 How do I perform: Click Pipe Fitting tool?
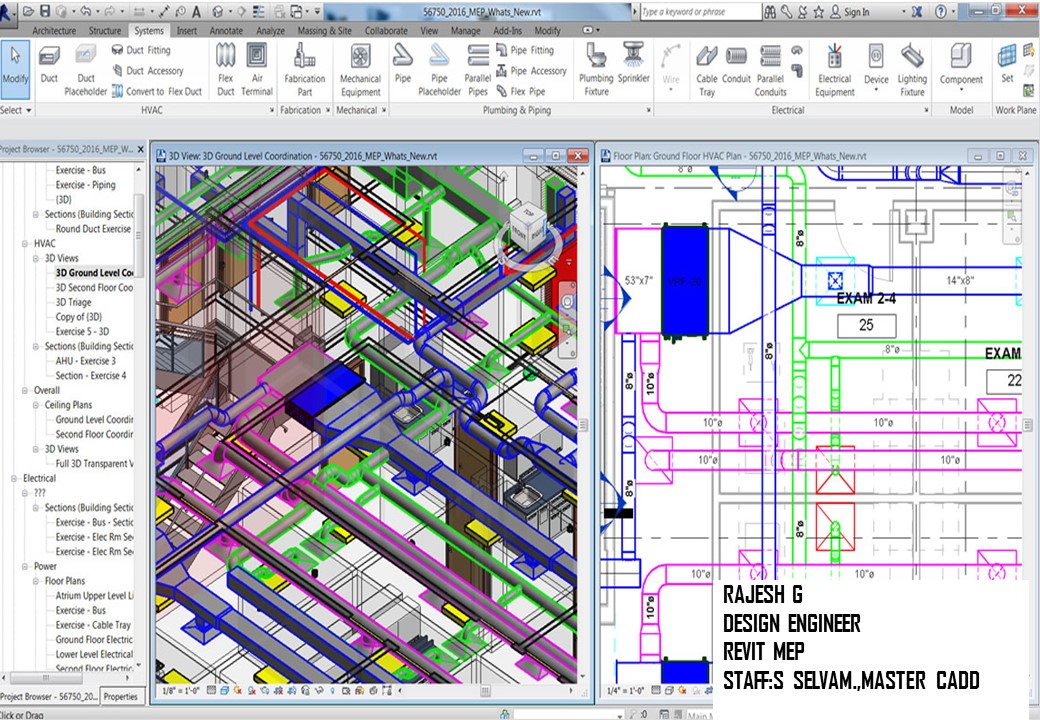point(525,50)
